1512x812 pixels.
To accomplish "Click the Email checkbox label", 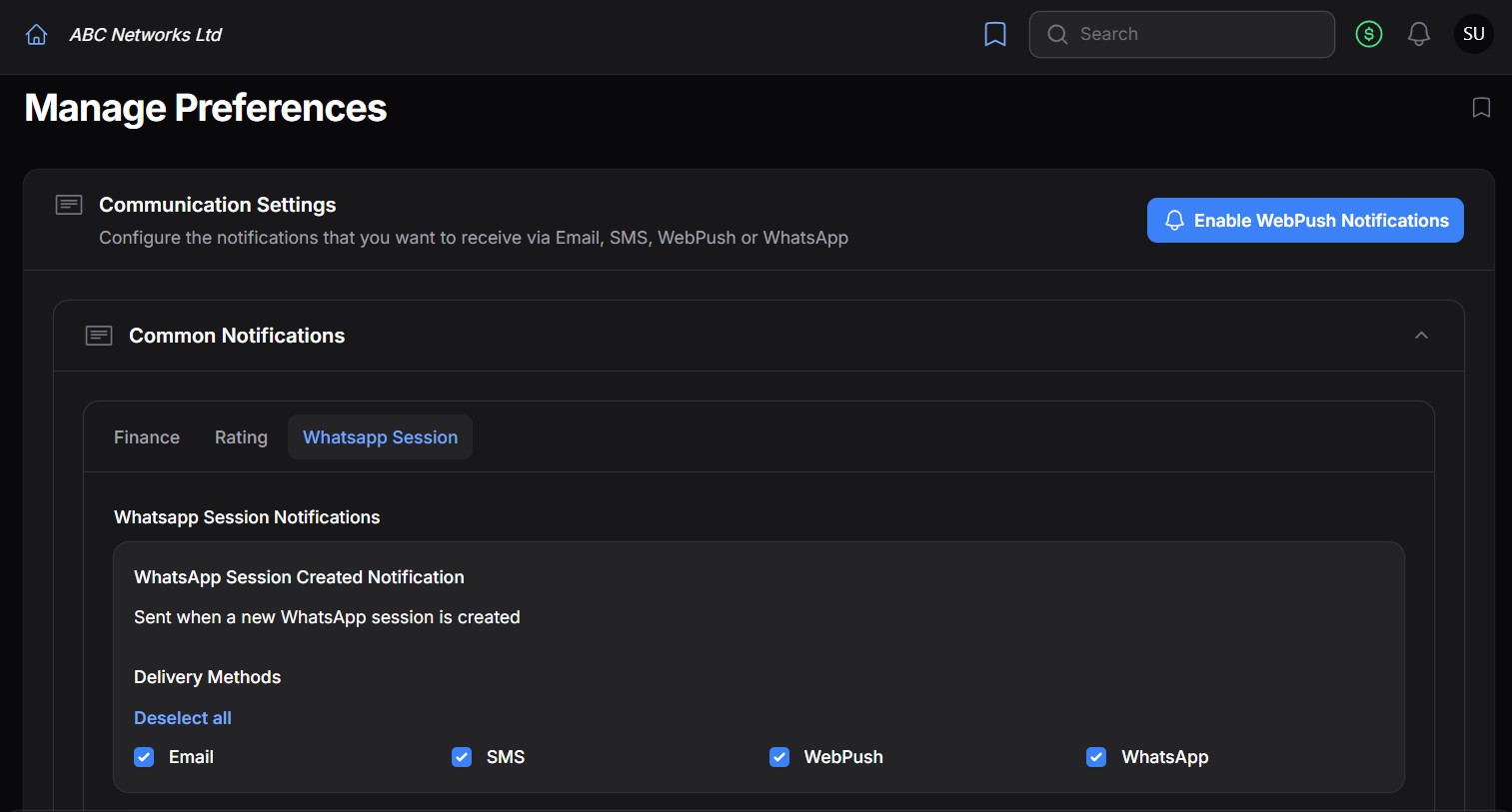I will click(191, 757).
